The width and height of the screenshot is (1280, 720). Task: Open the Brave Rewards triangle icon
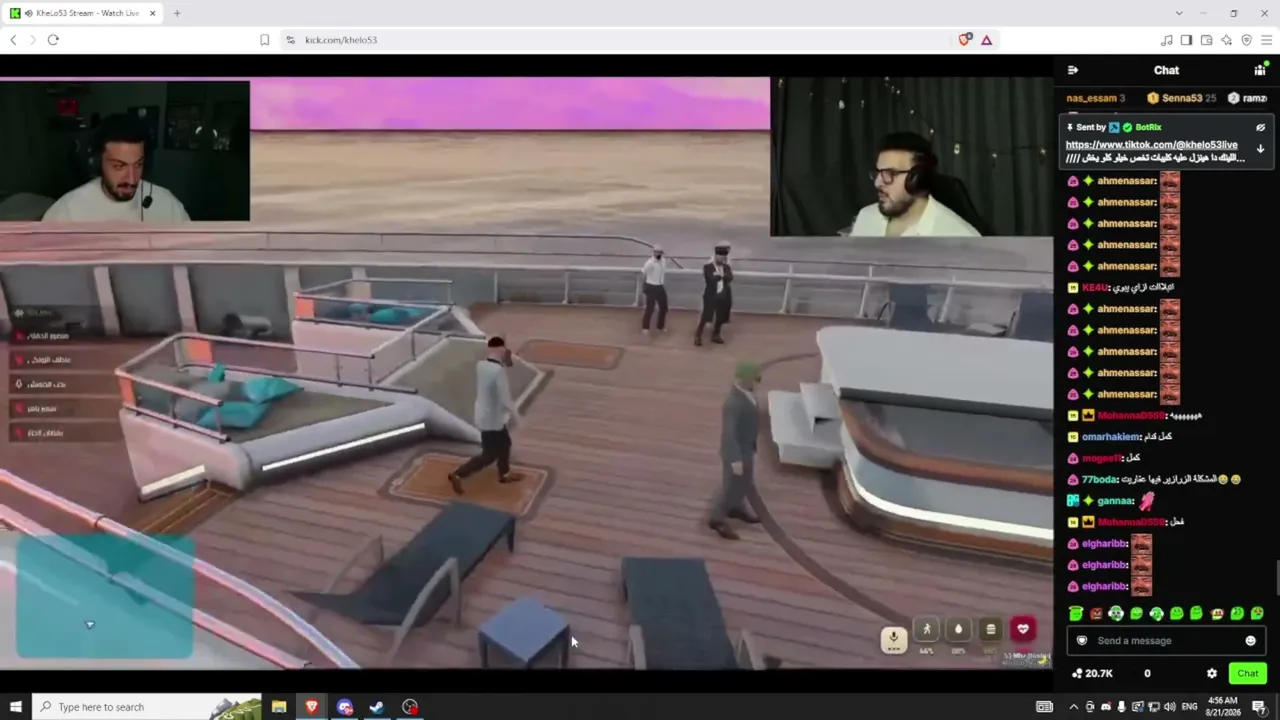click(986, 40)
